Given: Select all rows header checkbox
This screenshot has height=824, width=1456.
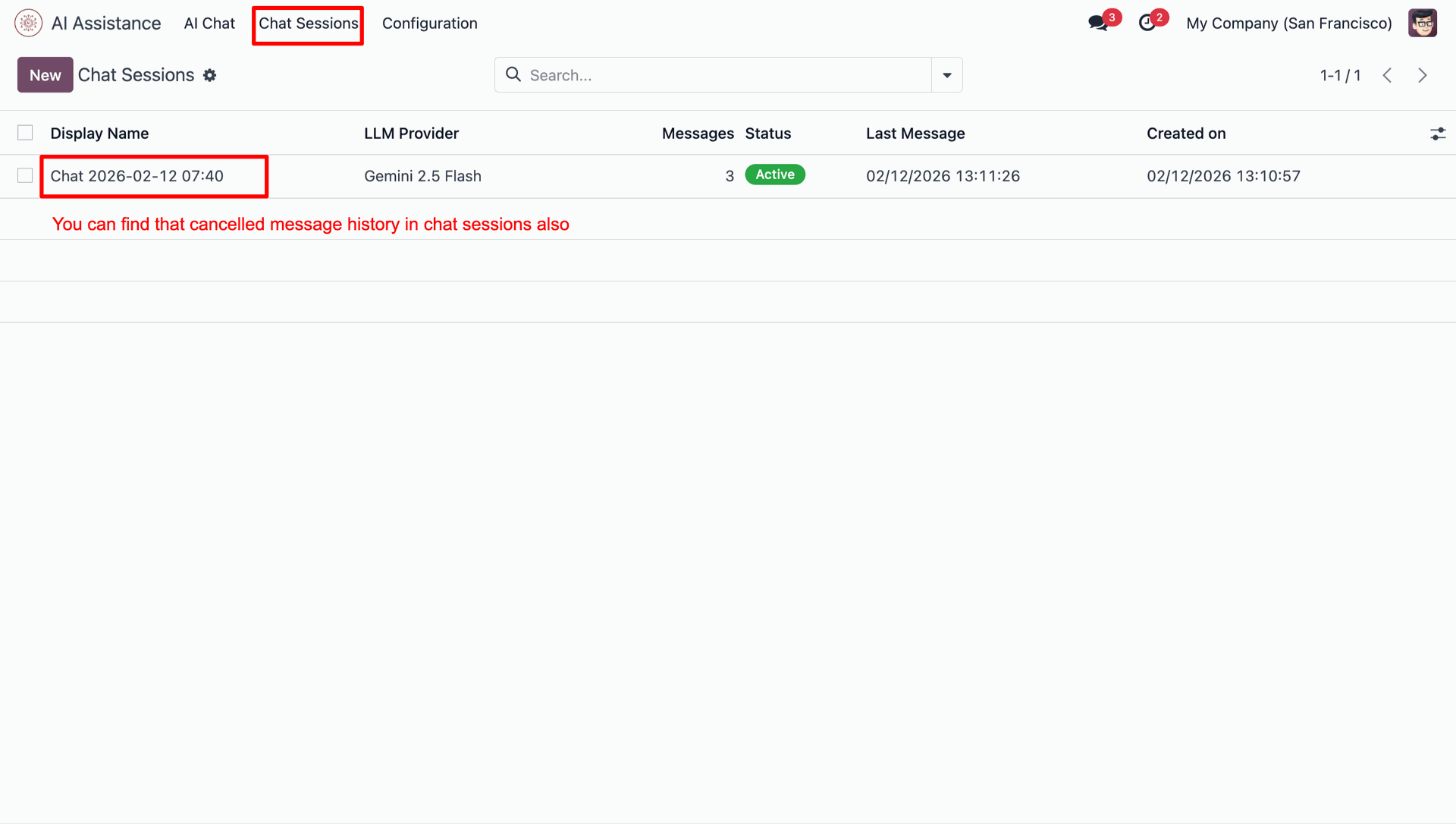Looking at the screenshot, I should tap(25, 133).
